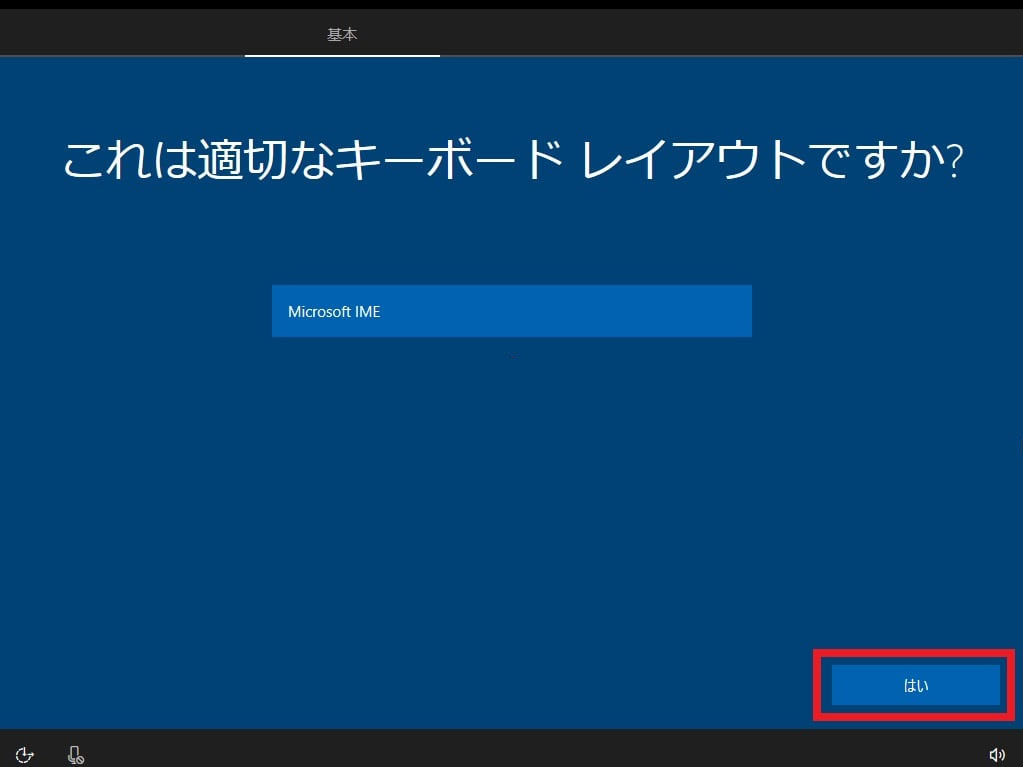Screen dimensions: 1023x767
Task: Select the Microsoft IME keyboard layout
Action: click(x=512, y=311)
